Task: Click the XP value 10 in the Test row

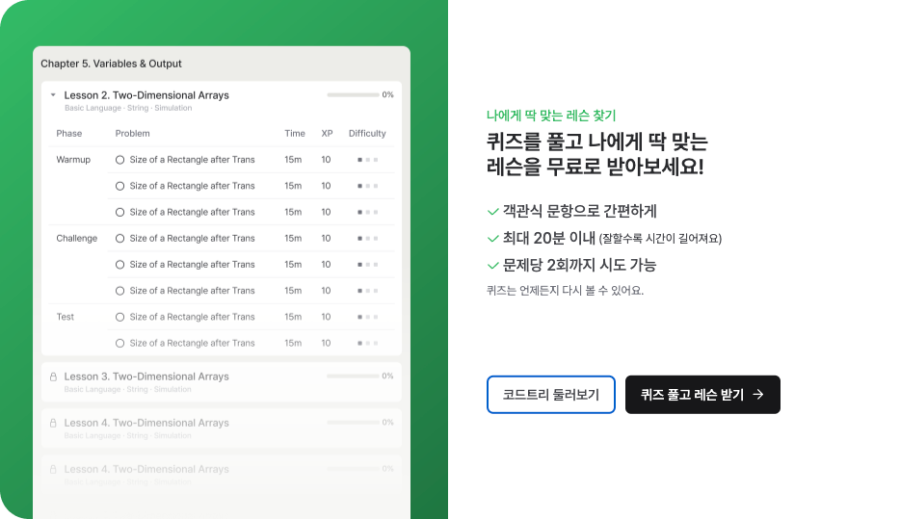Action: click(x=326, y=317)
